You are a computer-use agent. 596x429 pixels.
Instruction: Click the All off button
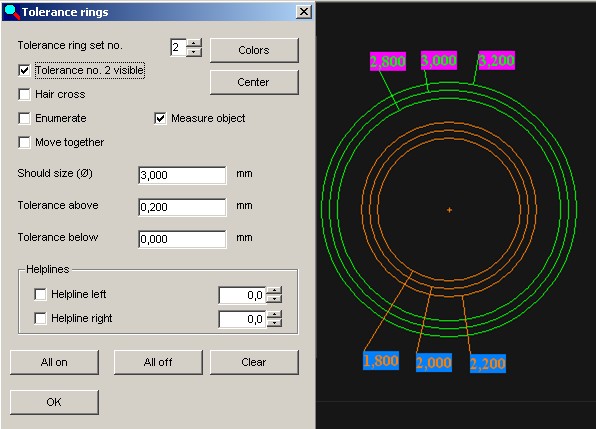(x=158, y=362)
